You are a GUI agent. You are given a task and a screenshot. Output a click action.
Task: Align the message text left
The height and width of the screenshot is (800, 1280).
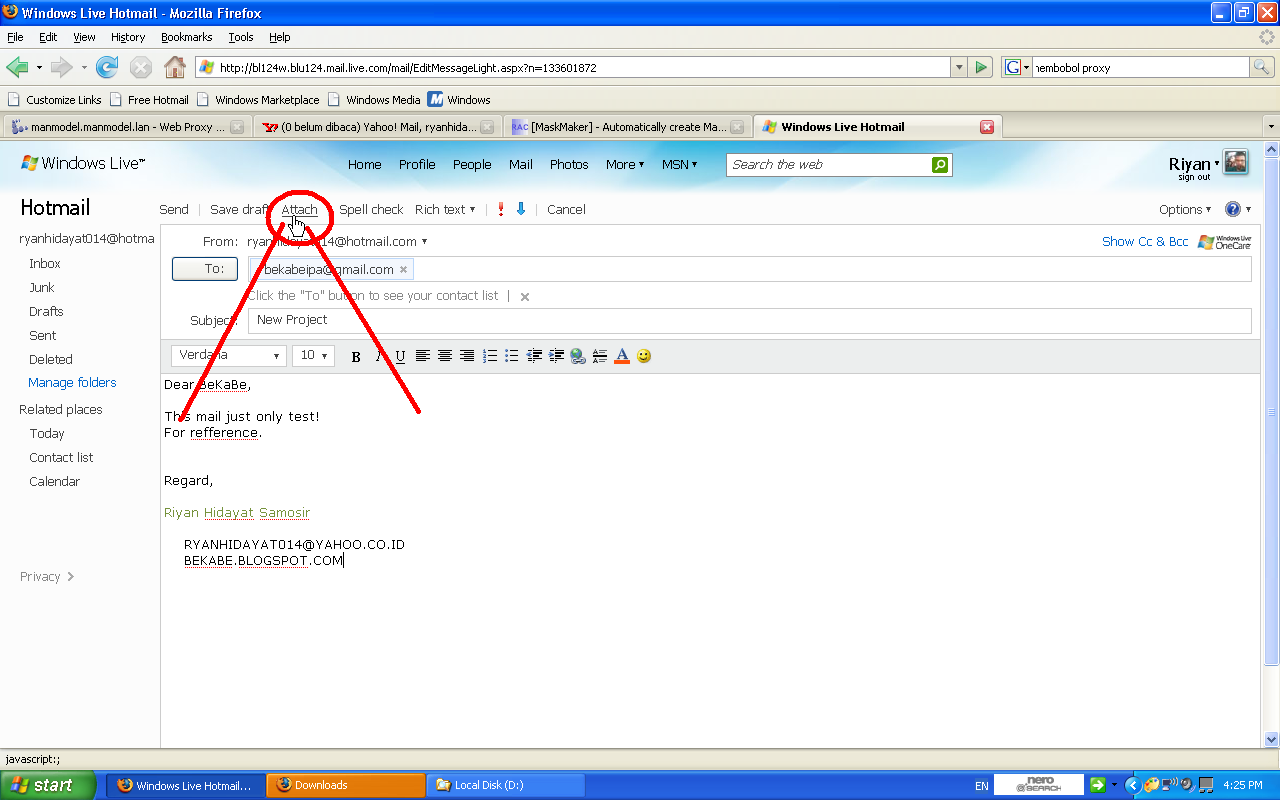(422, 356)
